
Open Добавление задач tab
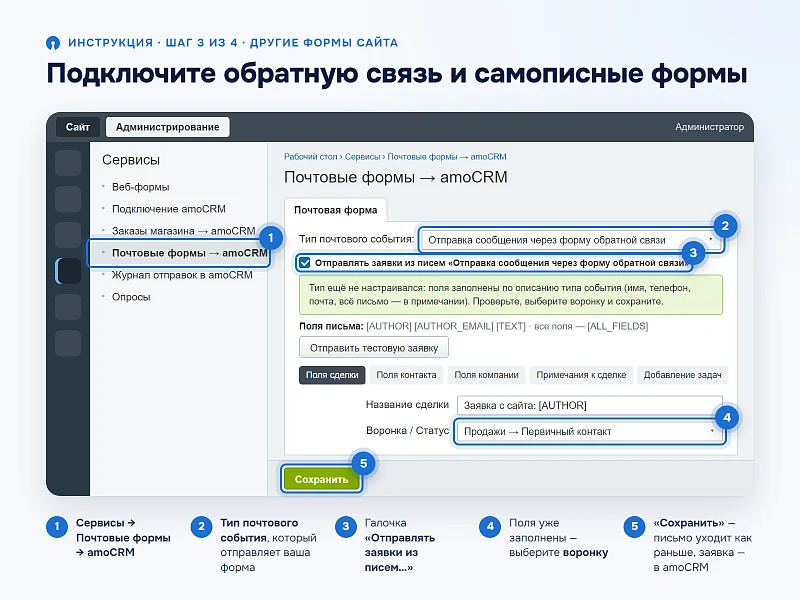(683, 375)
